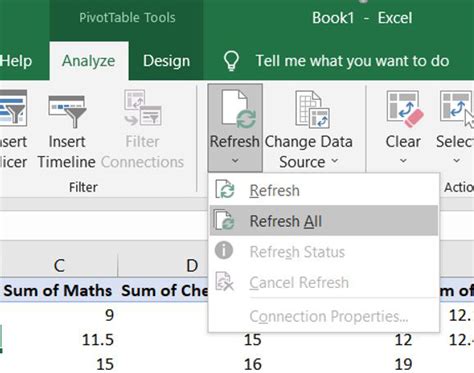Click the Book1 - Excel title text
This screenshot has width=474, height=373.
click(362, 18)
